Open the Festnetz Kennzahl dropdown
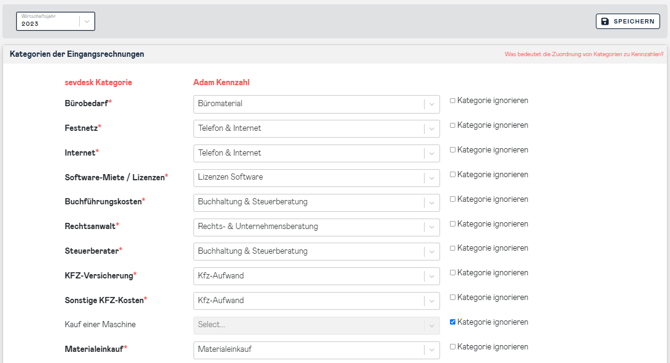Screen dimensions: 670x363 coord(316,129)
